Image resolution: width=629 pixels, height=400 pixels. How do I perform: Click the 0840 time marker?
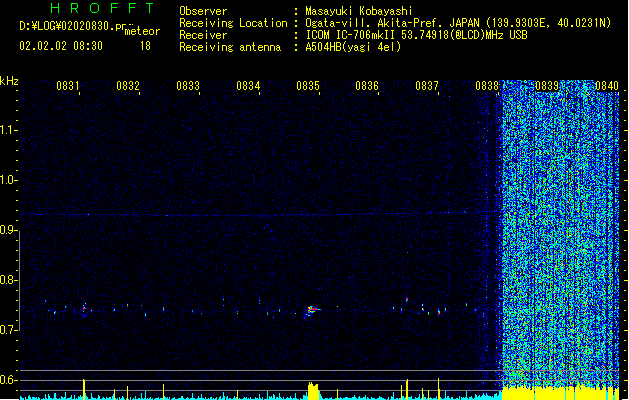point(607,86)
